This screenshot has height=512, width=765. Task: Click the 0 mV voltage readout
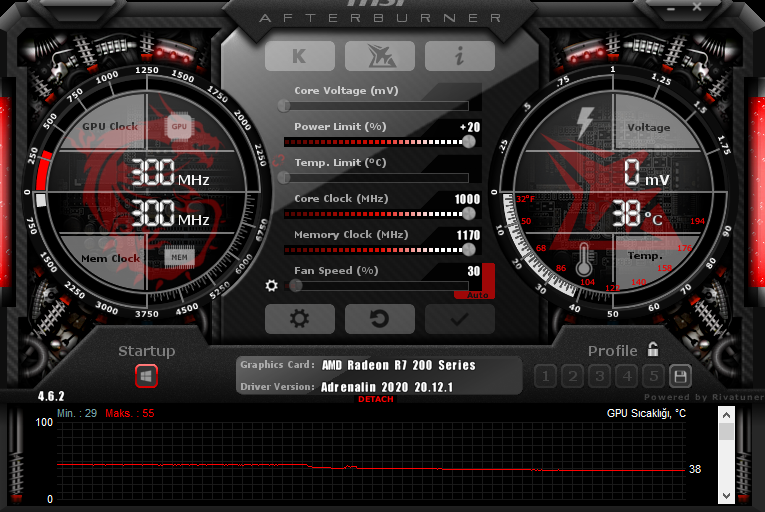pyautogui.click(x=647, y=172)
